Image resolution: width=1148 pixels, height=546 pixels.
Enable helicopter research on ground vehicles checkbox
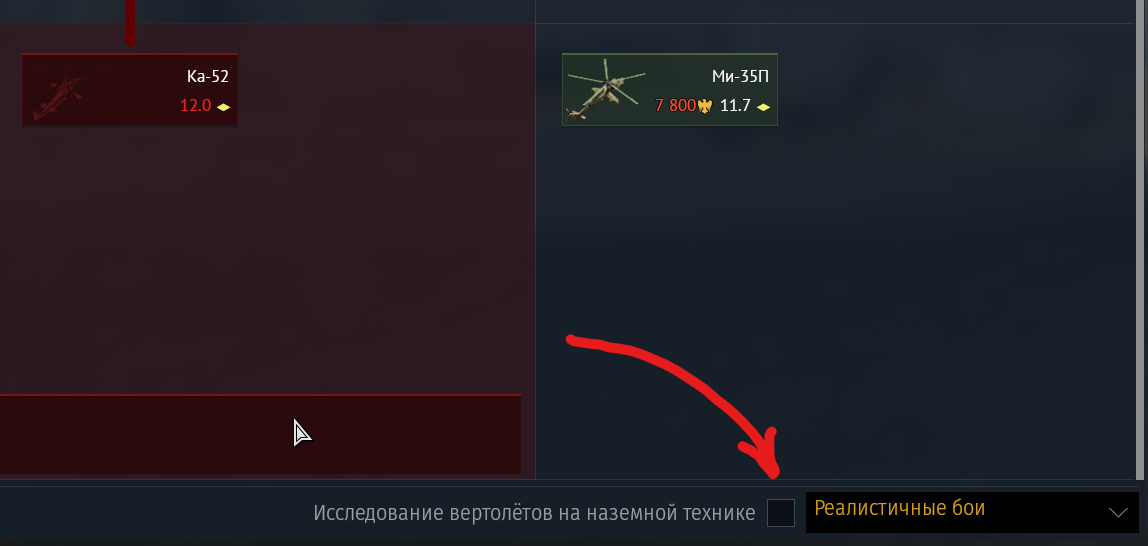(x=780, y=512)
